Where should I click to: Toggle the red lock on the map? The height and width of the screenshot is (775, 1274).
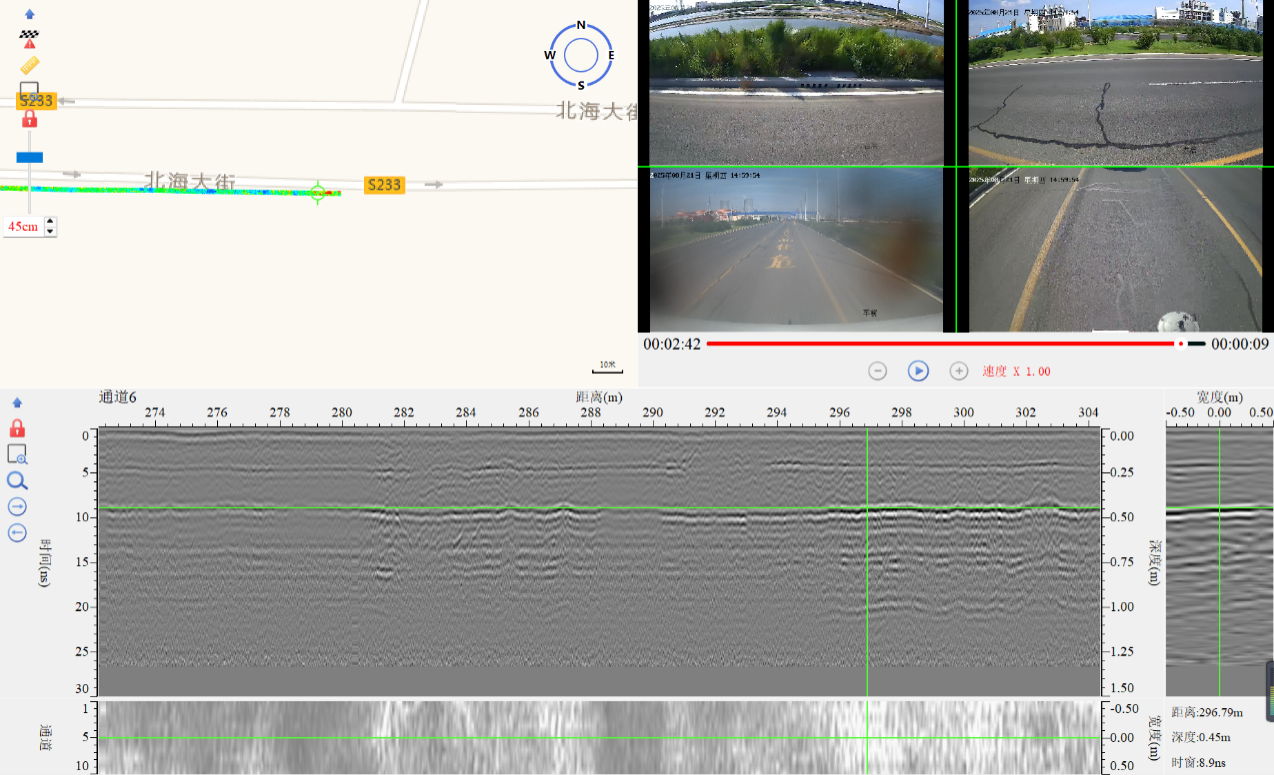29,119
